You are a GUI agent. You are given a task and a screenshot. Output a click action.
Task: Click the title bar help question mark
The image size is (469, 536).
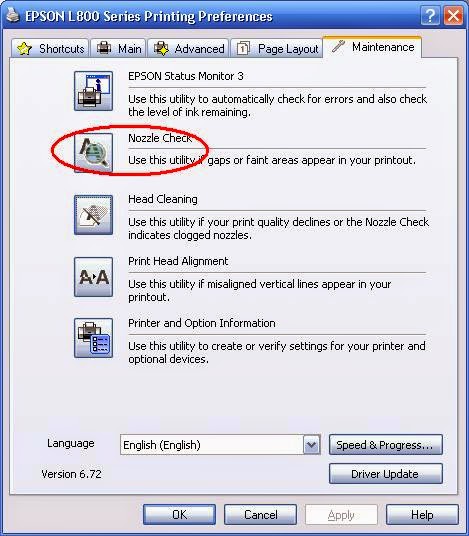click(430, 16)
